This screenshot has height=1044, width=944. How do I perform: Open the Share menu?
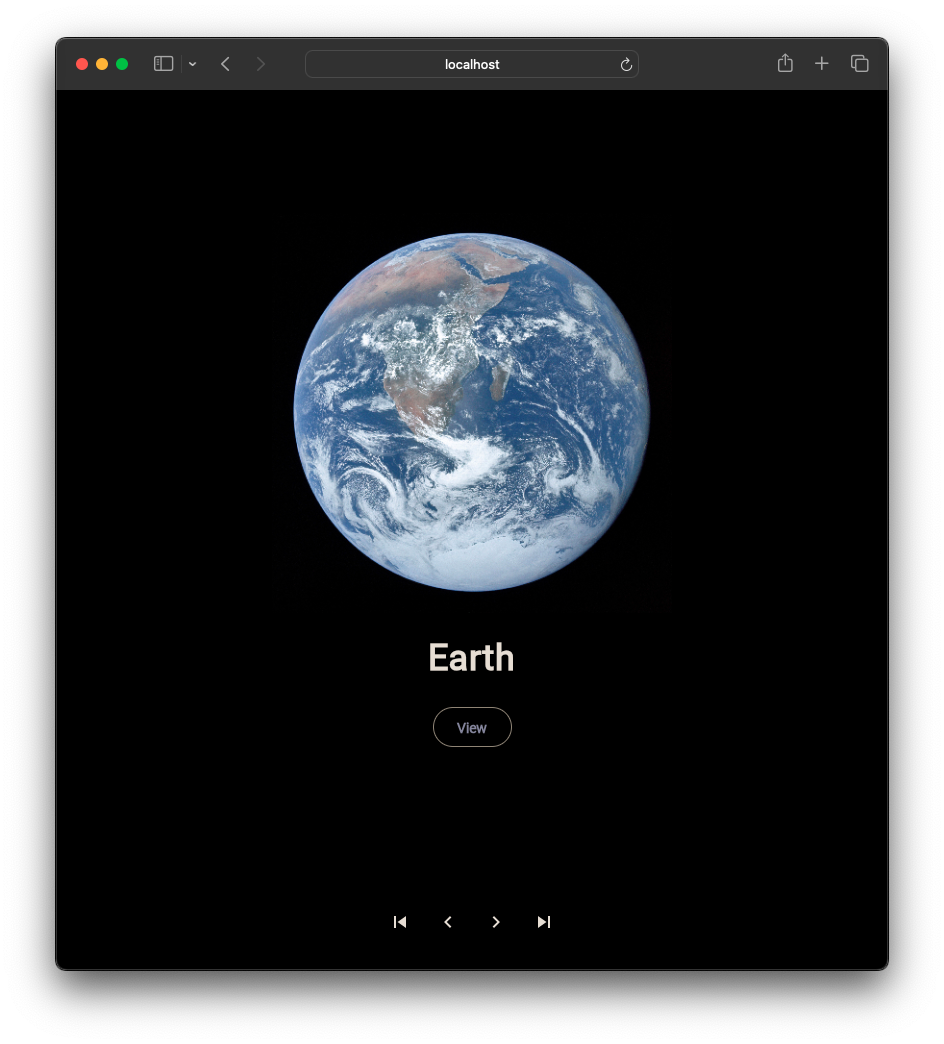pos(785,63)
